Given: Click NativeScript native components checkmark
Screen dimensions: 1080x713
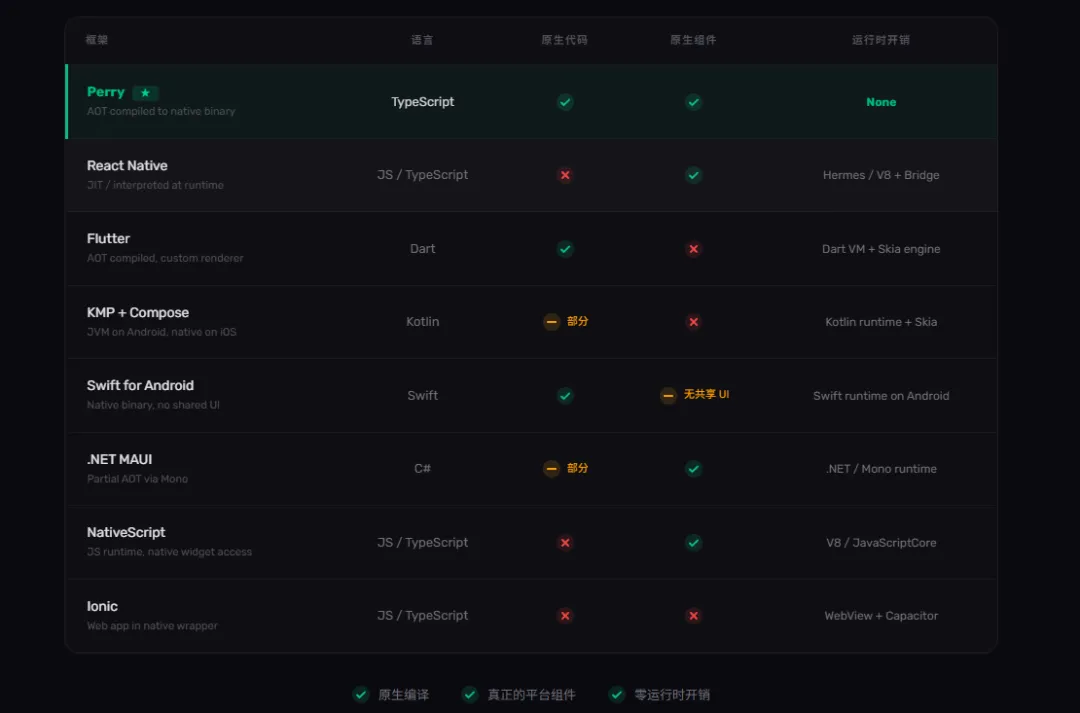Looking at the screenshot, I should coord(694,543).
